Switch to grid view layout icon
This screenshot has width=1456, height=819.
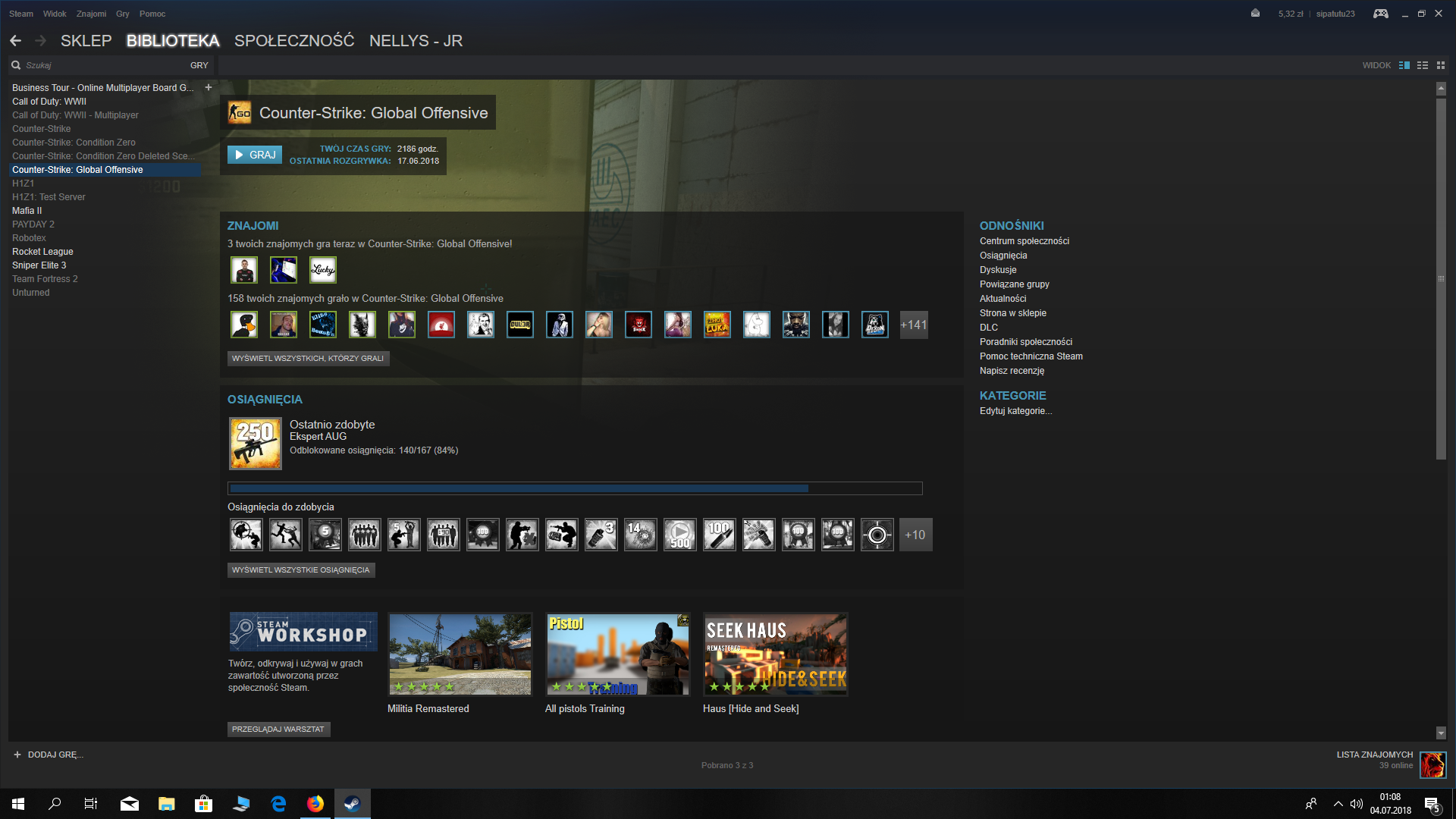[1441, 65]
